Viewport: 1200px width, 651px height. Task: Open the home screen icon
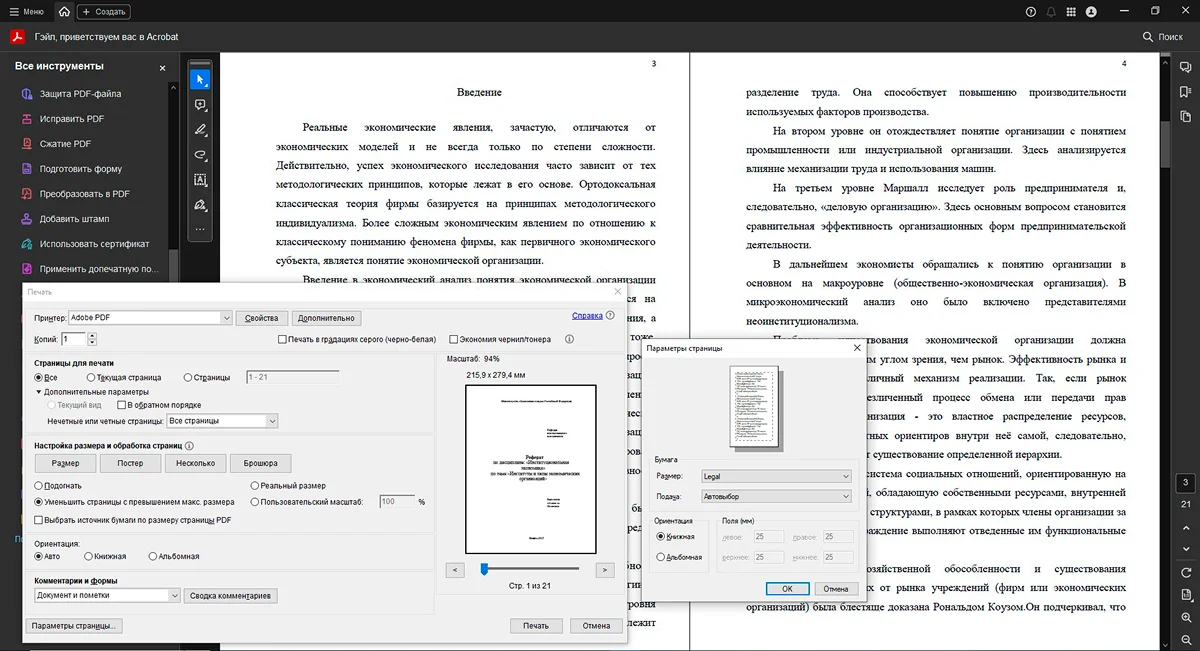point(64,12)
